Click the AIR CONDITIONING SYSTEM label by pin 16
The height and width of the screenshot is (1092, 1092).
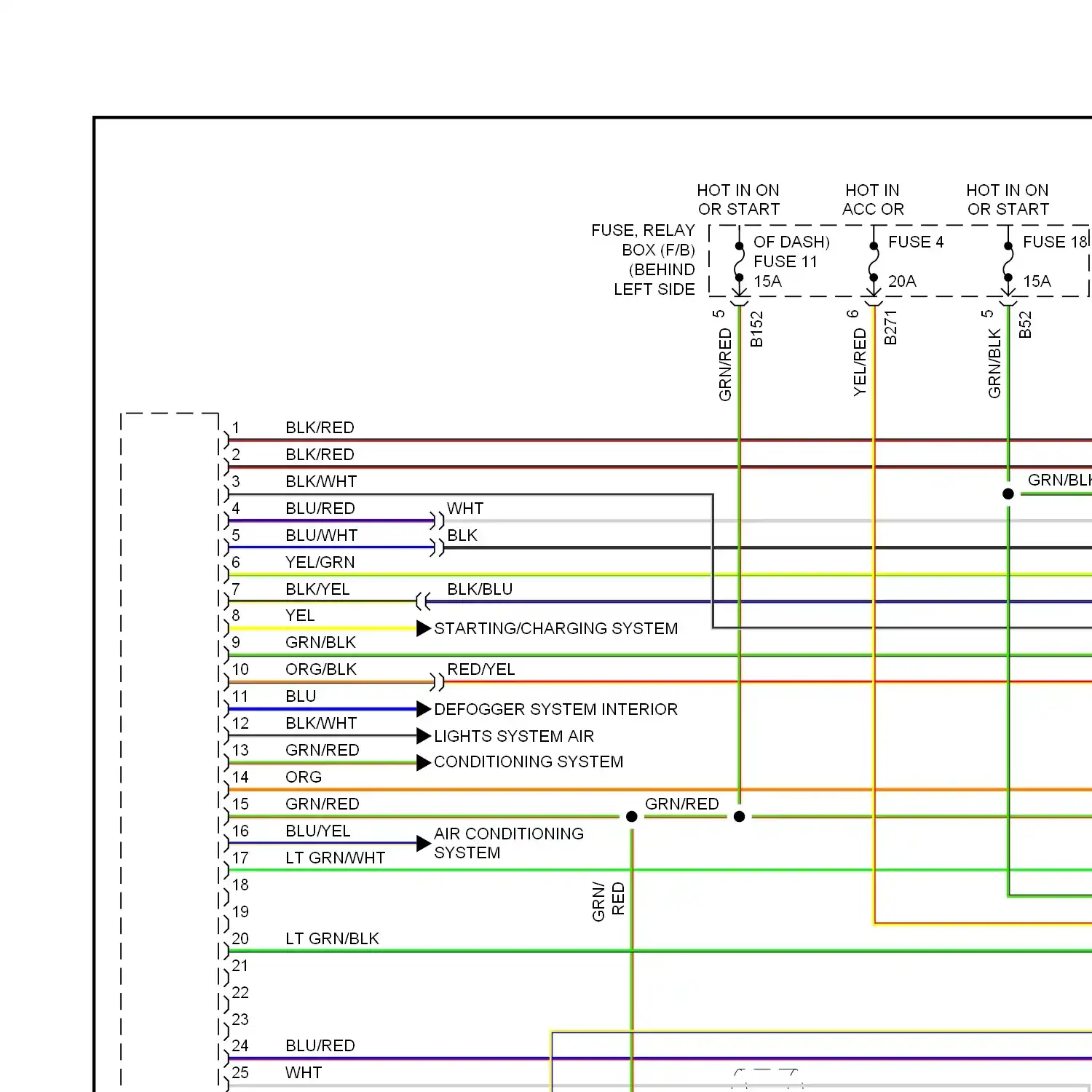click(x=509, y=843)
